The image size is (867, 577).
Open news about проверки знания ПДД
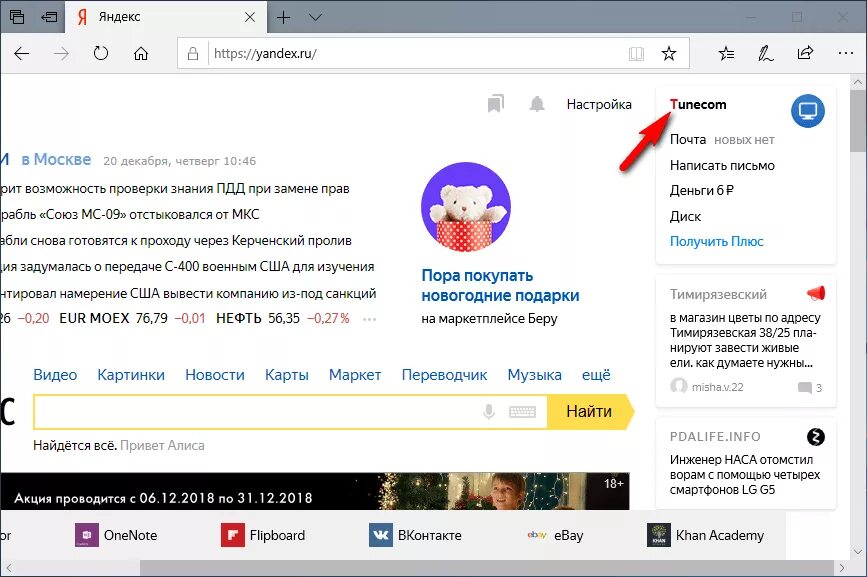175,188
